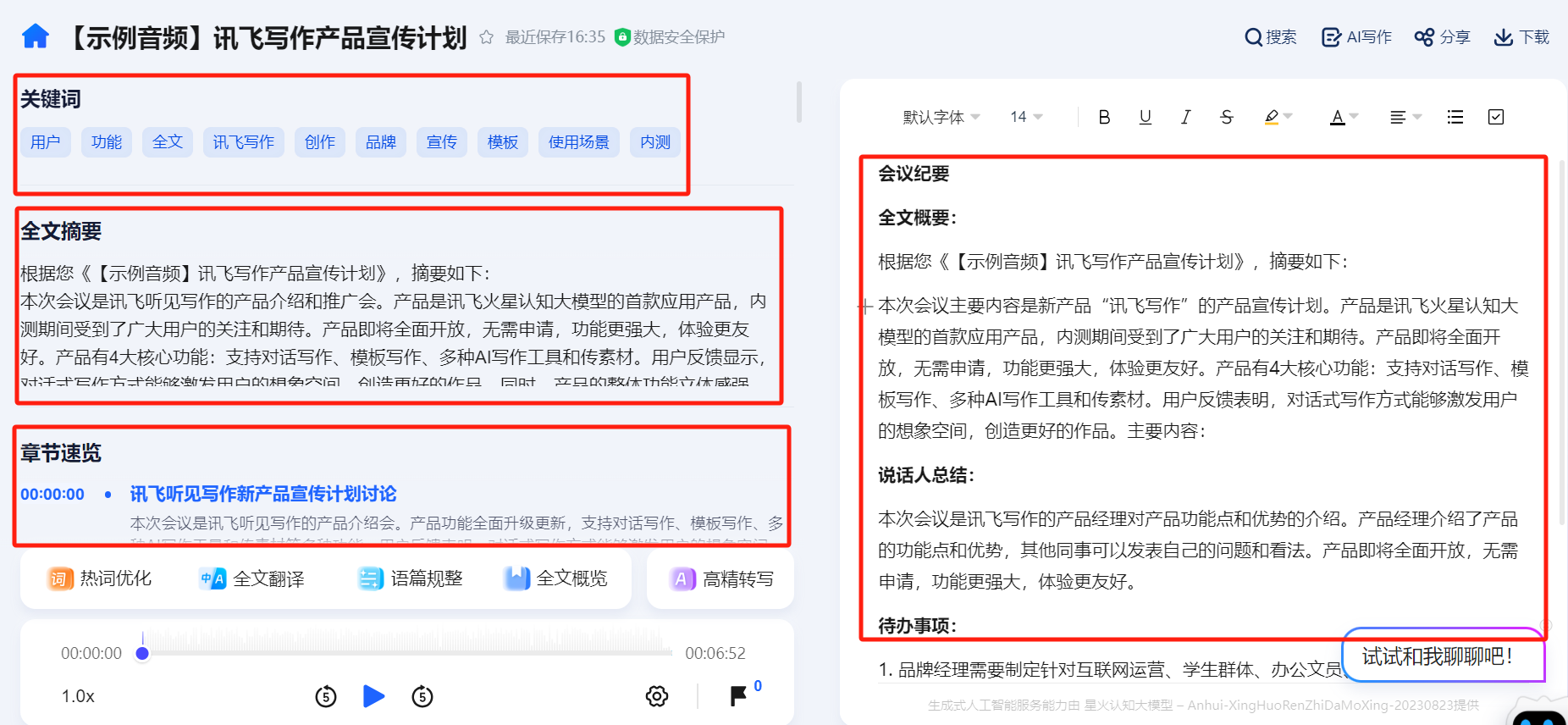The image size is (1568, 725).
Task: Click the 关键词 section heading
Action: coord(51,99)
